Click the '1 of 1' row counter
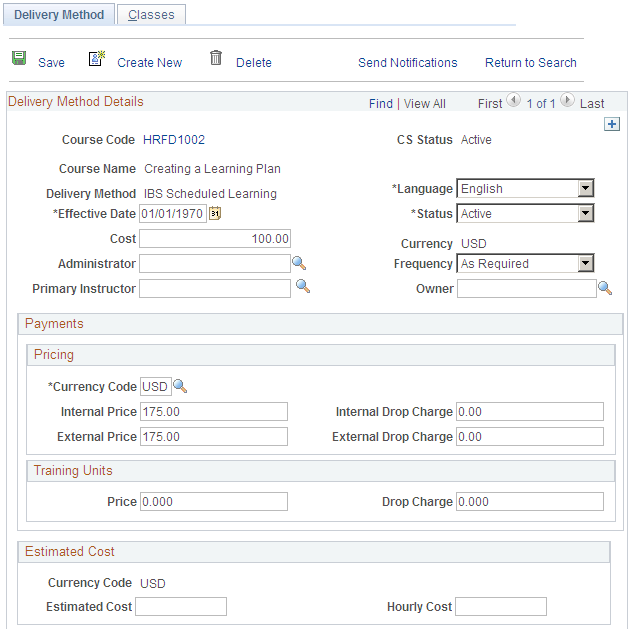 click(541, 104)
